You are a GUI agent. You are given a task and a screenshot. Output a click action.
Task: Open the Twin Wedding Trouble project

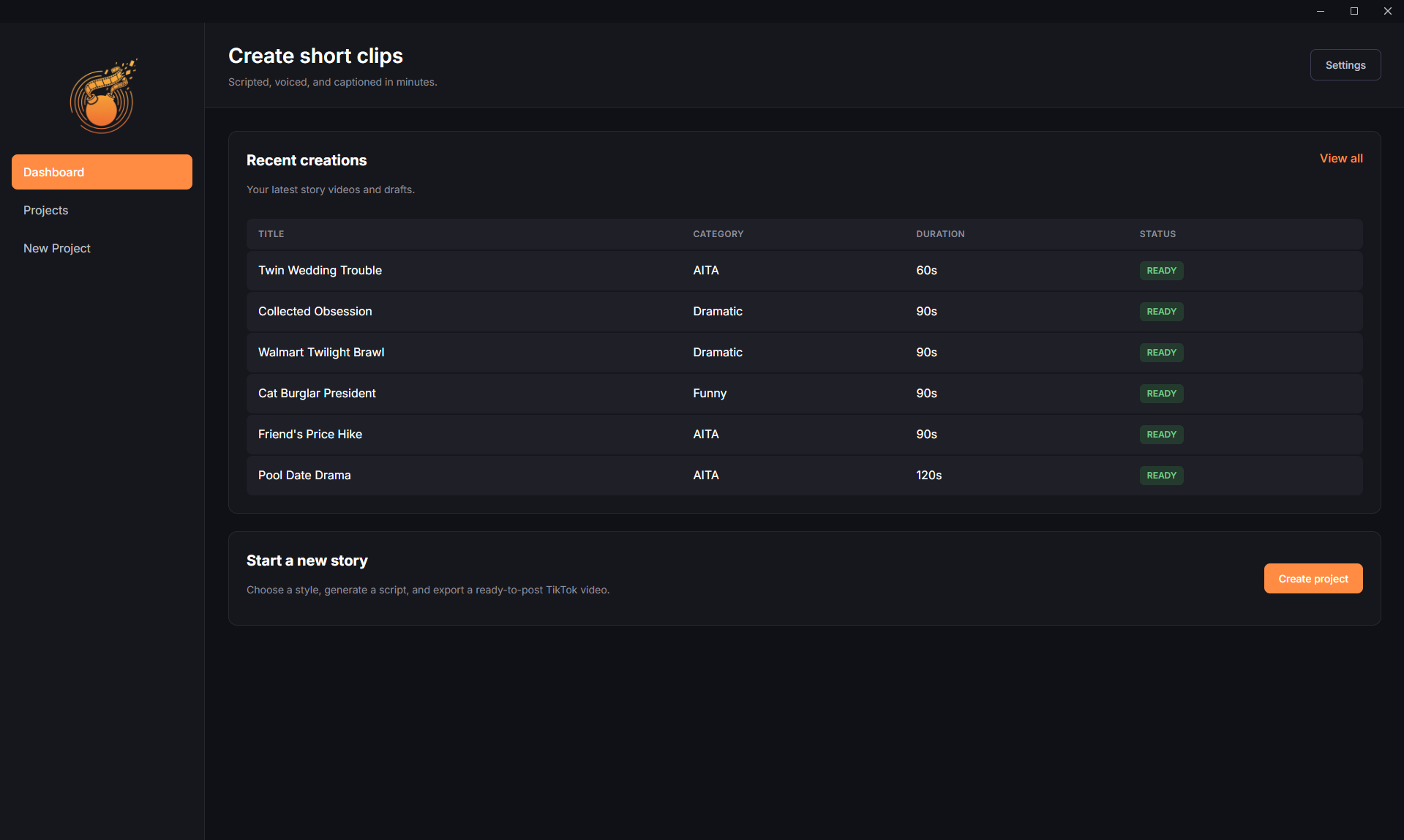[x=320, y=270]
